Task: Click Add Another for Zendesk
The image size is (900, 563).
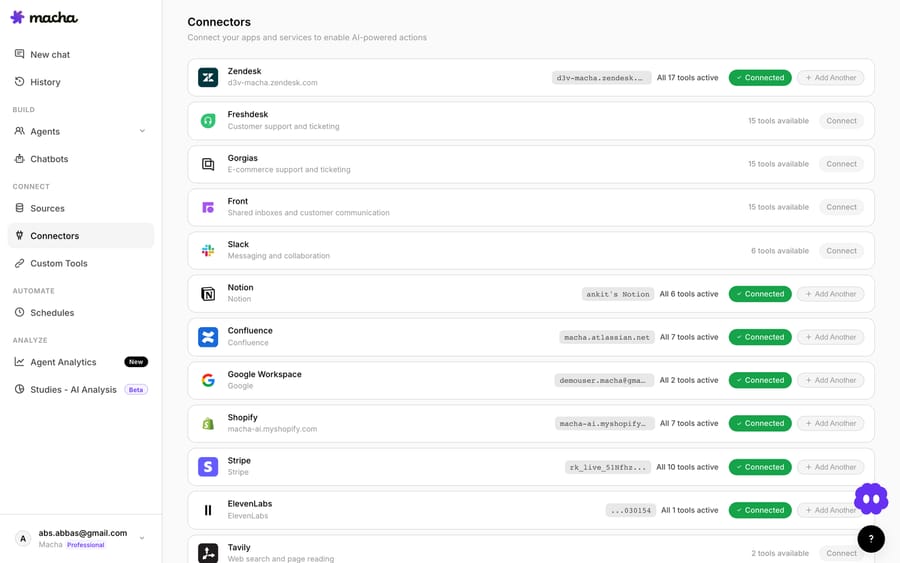Action: pos(830,77)
